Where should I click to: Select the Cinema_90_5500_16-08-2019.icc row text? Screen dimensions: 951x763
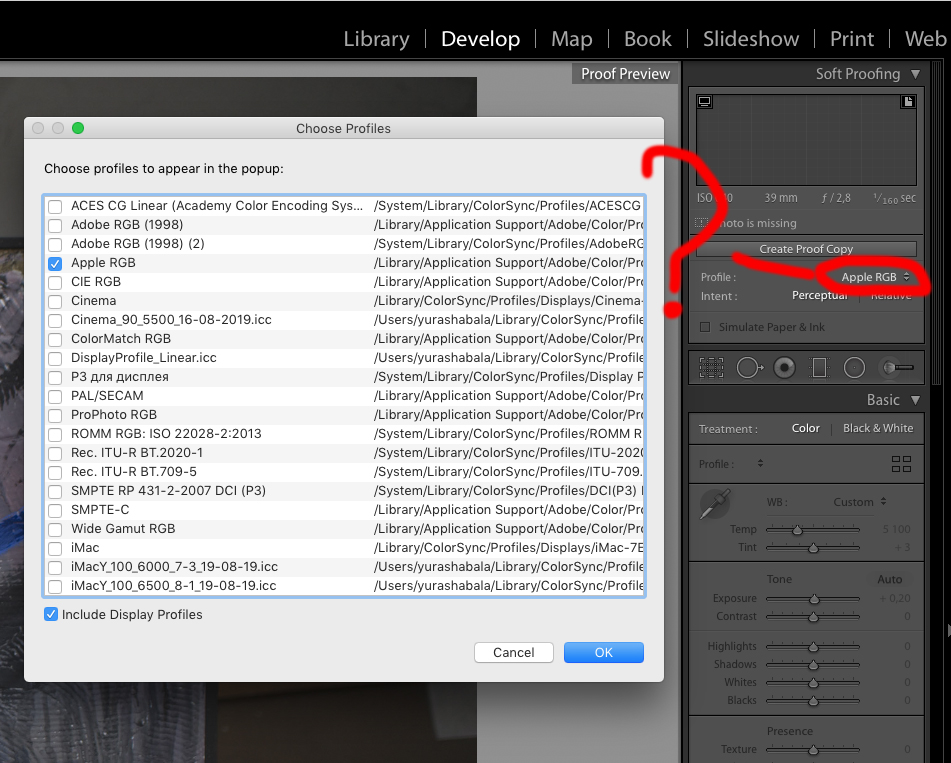coord(171,320)
